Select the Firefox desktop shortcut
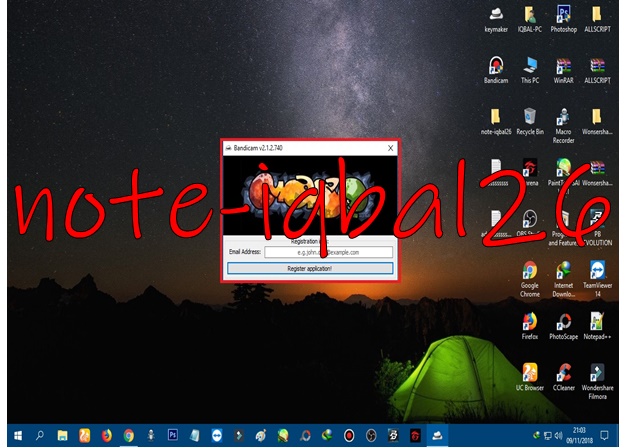Viewport: 626px width, 448px height. (530, 326)
